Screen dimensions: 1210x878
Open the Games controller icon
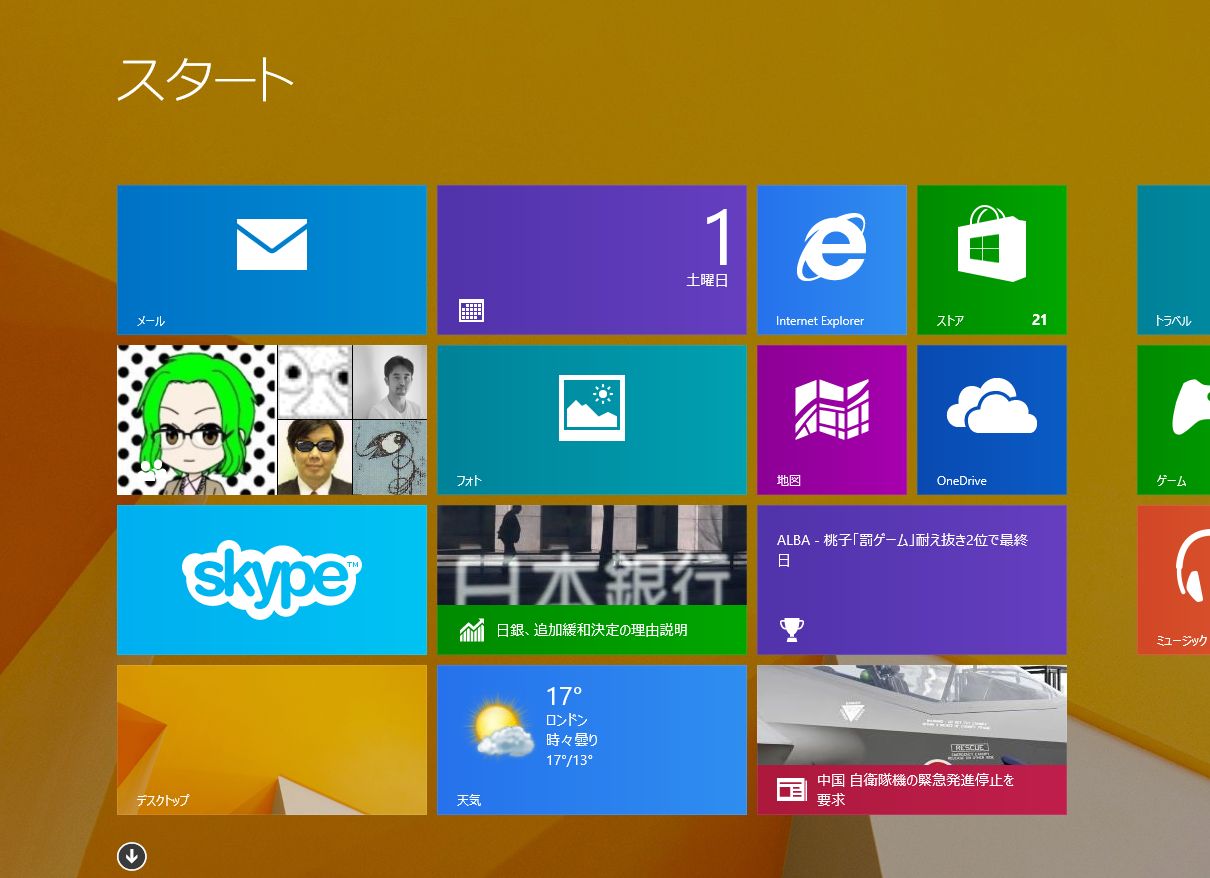1191,406
